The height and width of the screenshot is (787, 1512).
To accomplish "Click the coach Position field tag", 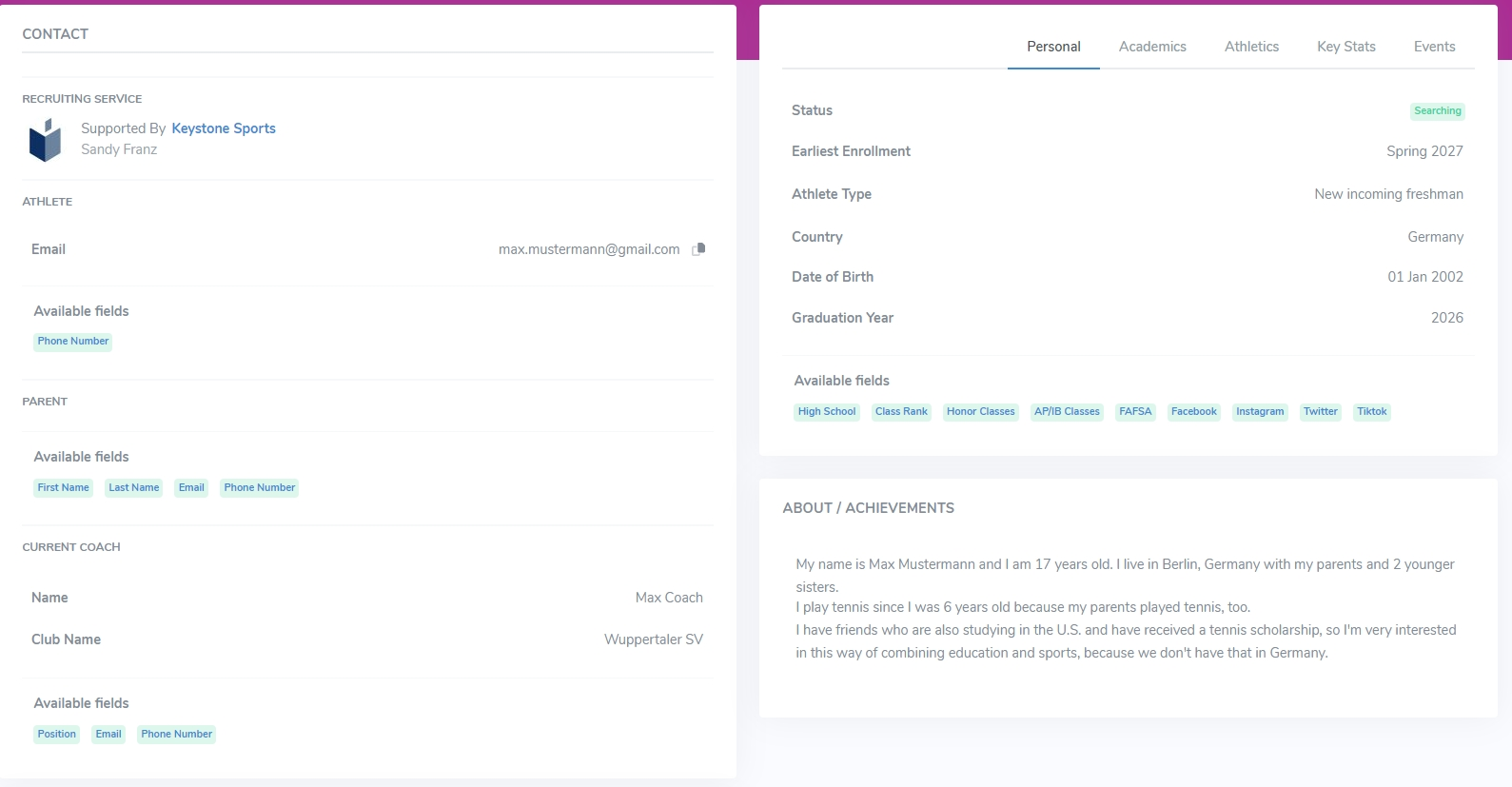I will [x=57, y=735].
